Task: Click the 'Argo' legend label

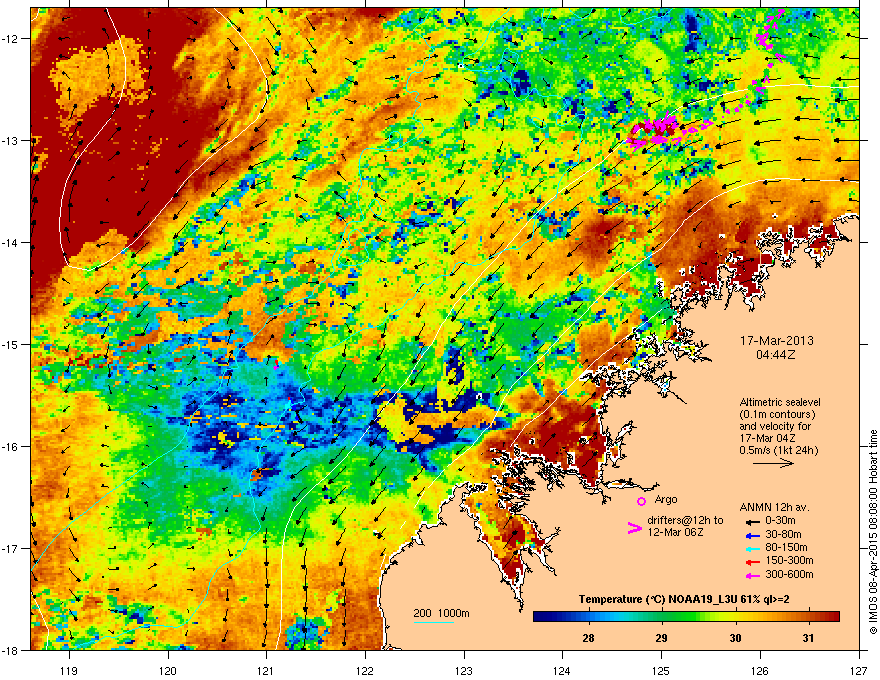Action: [x=666, y=499]
